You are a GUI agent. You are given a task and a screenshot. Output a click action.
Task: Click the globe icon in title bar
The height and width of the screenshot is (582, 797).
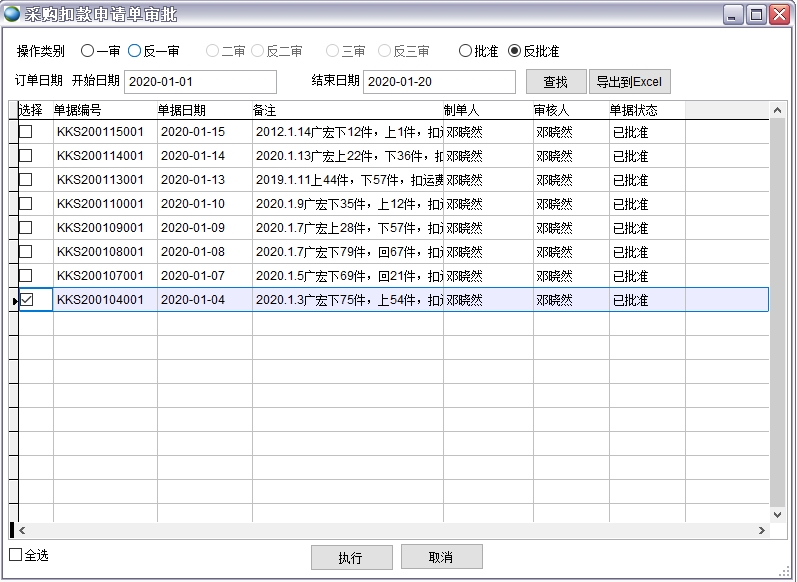point(12,14)
